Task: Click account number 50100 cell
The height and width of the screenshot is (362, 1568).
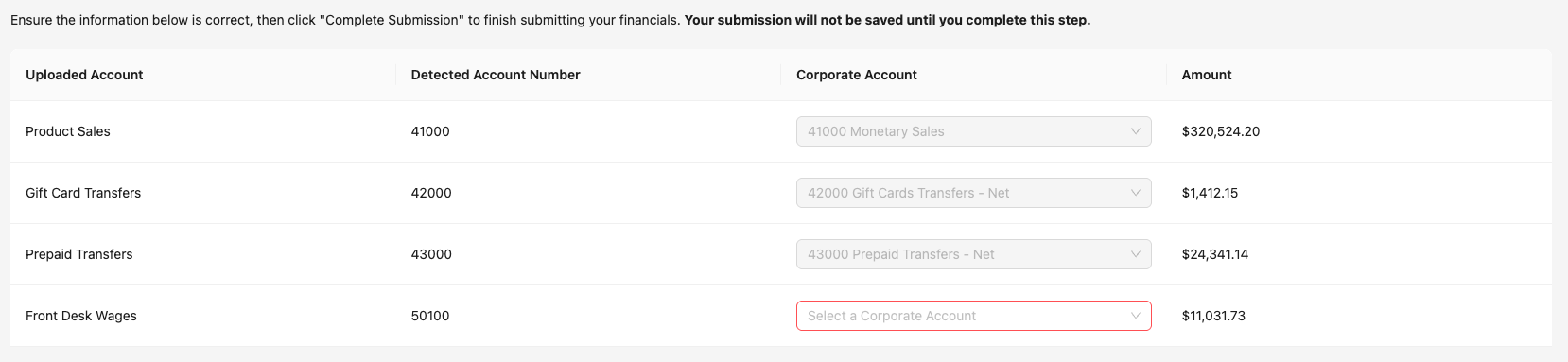Action: pos(430,316)
